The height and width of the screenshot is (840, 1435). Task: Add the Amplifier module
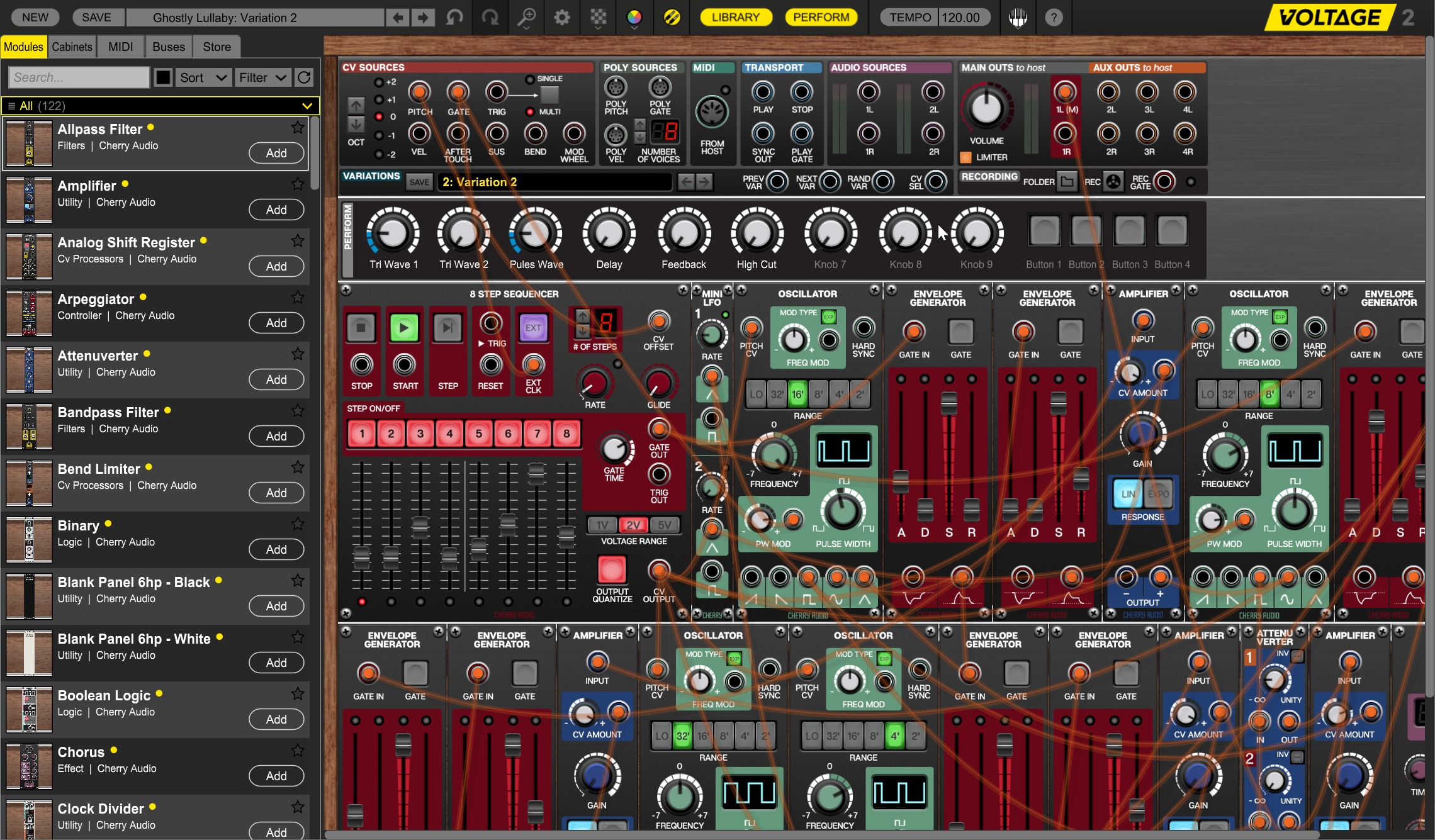tap(276, 210)
